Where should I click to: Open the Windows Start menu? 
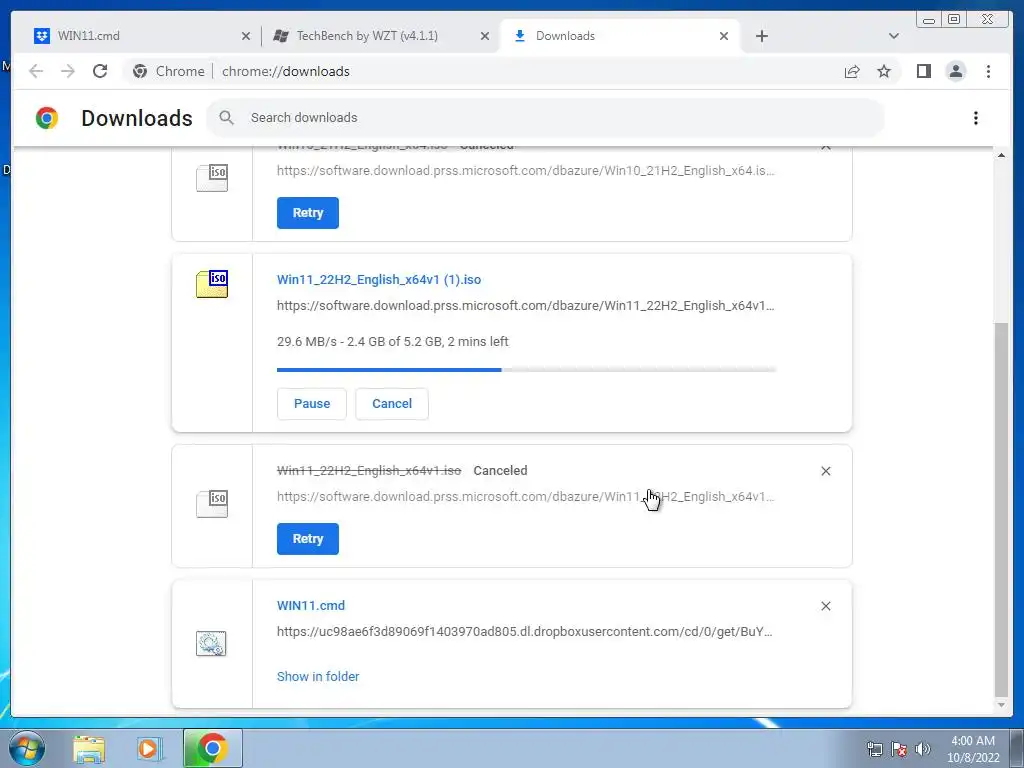(x=26, y=748)
